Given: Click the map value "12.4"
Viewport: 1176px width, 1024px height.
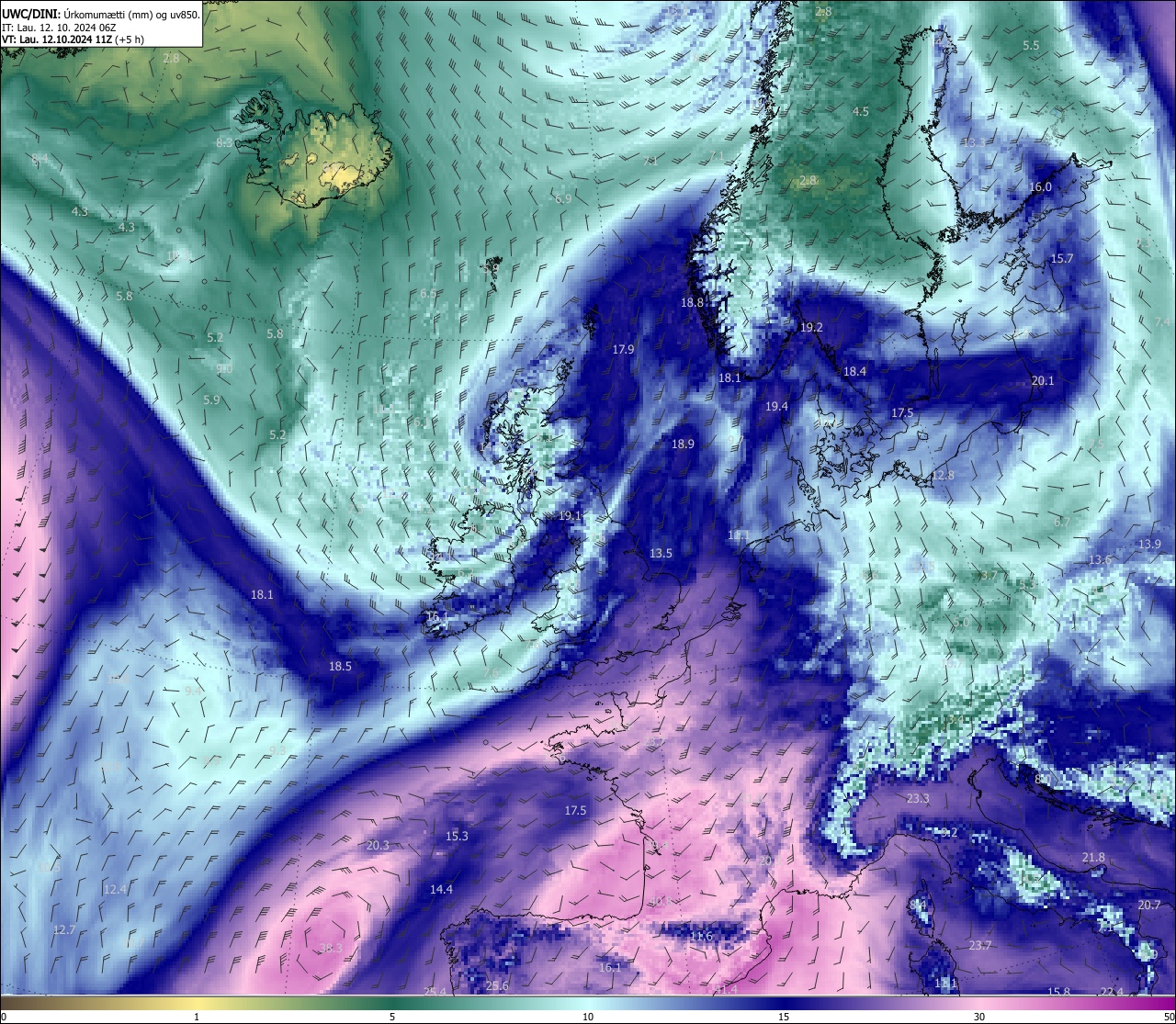Looking at the screenshot, I should click(115, 889).
